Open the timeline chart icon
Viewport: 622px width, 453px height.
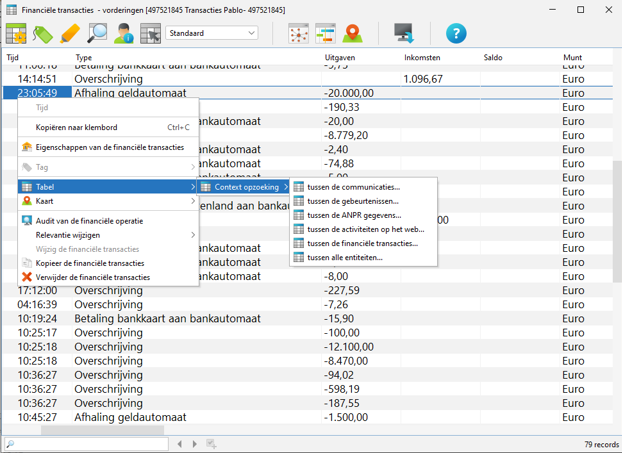[x=325, y=34]
